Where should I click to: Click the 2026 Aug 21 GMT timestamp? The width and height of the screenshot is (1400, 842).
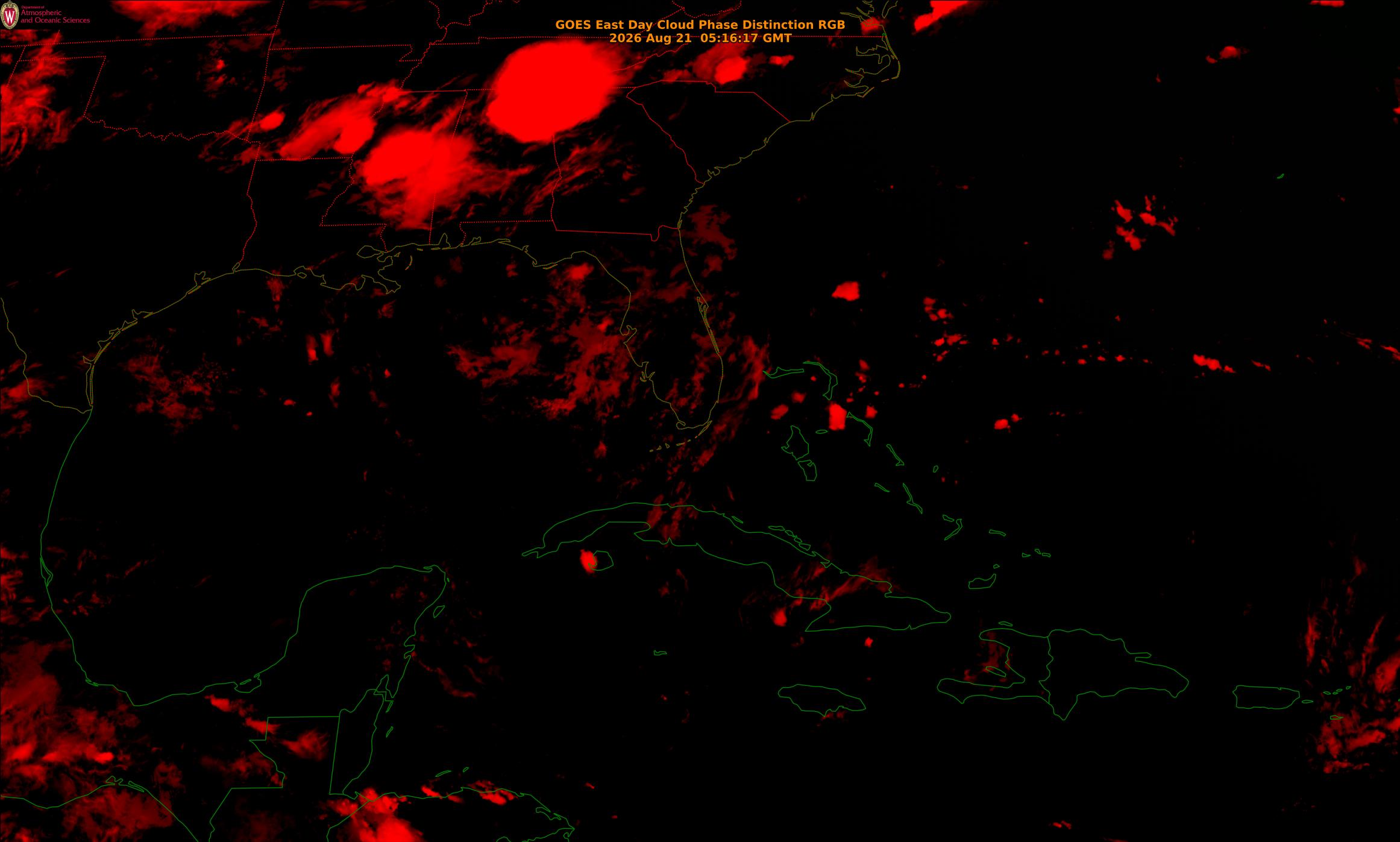[700, 38]
